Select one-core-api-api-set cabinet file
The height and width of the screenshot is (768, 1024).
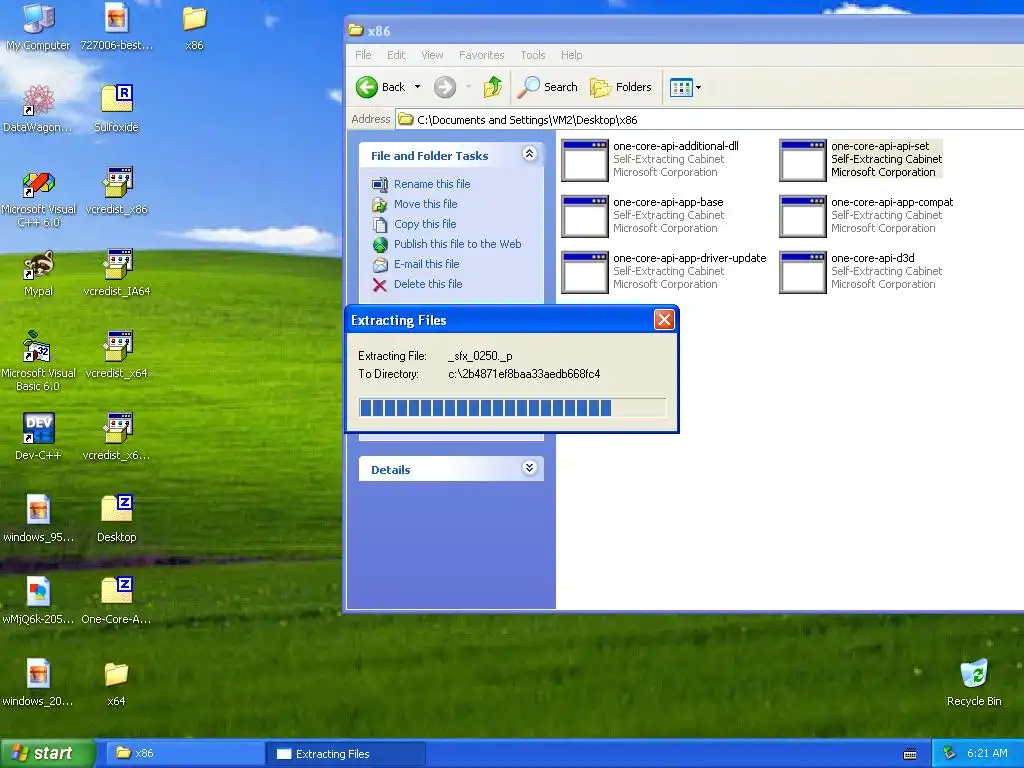point(861,159)
